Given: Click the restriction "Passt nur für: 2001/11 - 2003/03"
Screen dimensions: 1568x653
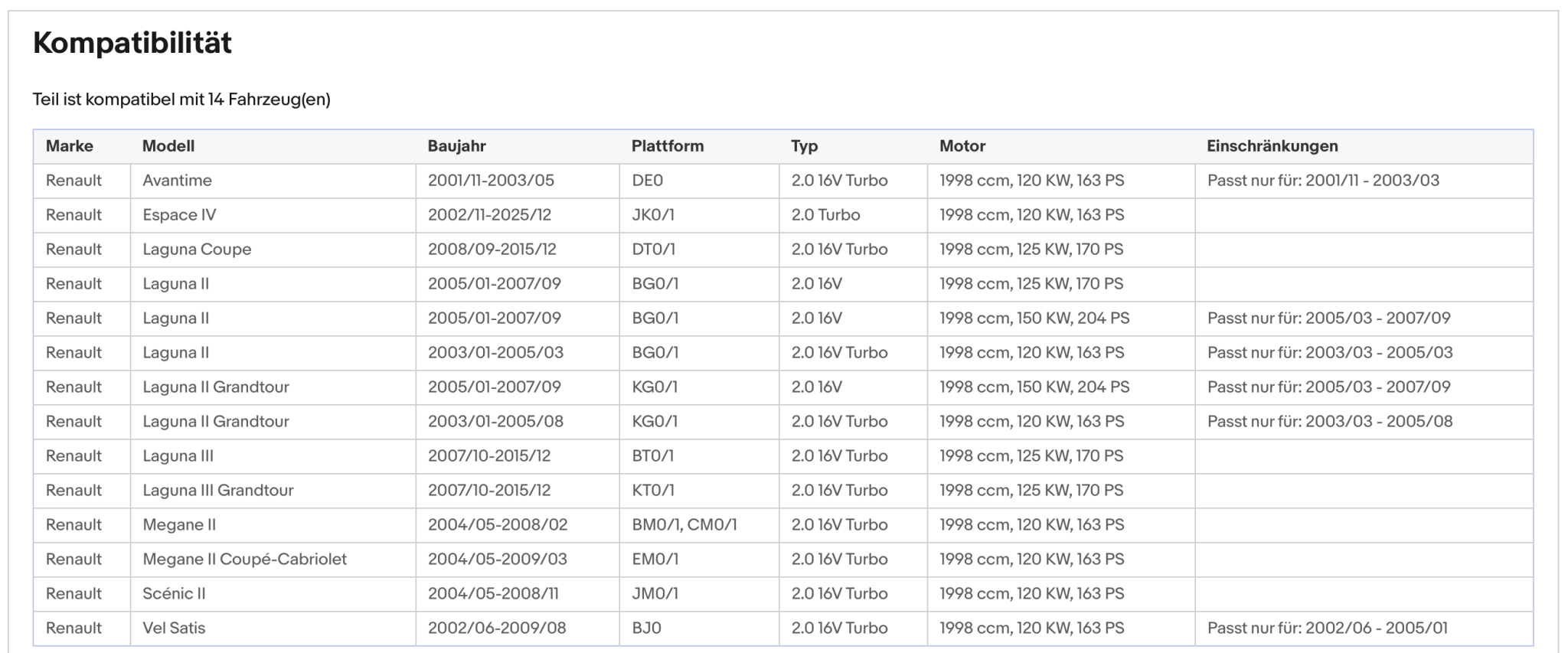Looking at the screenshot, I should (x=1323, y=181).
